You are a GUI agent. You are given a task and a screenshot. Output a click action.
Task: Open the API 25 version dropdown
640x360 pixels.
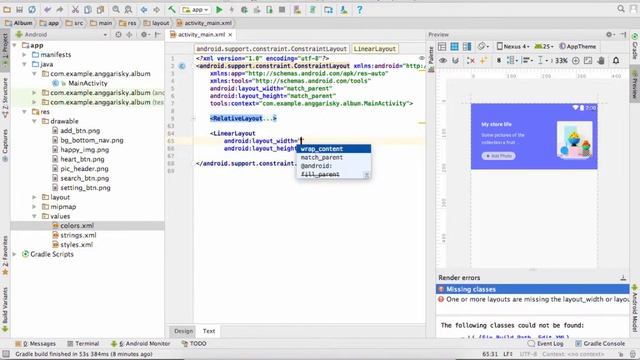point(545,47)
